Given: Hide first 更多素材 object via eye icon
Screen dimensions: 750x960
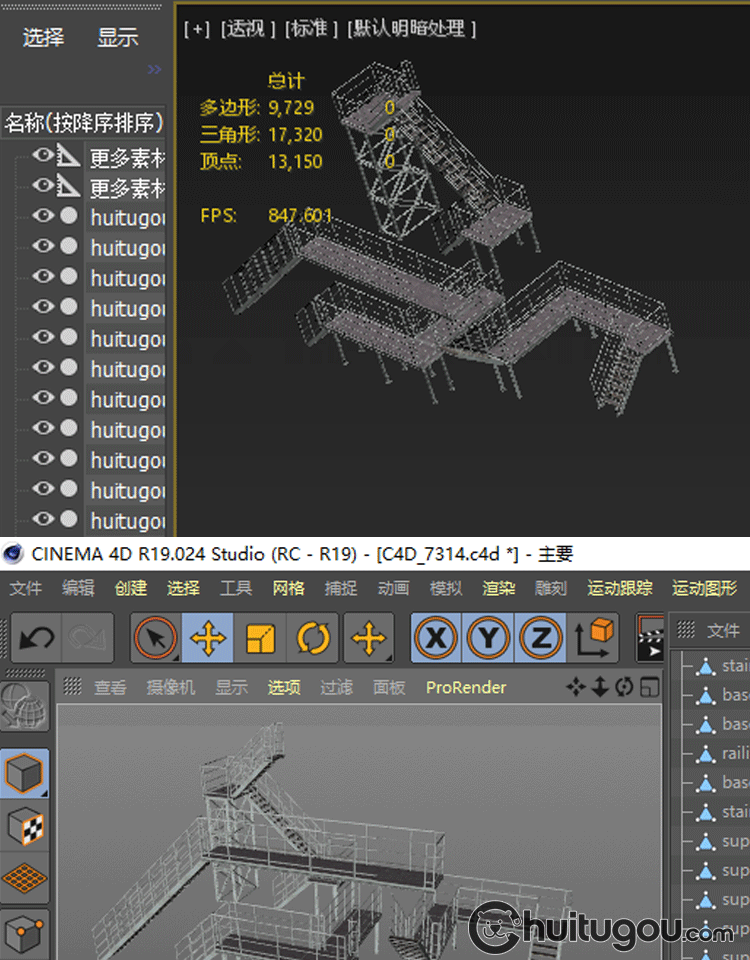Looking at the screenshot, I should tap(42, 156).
